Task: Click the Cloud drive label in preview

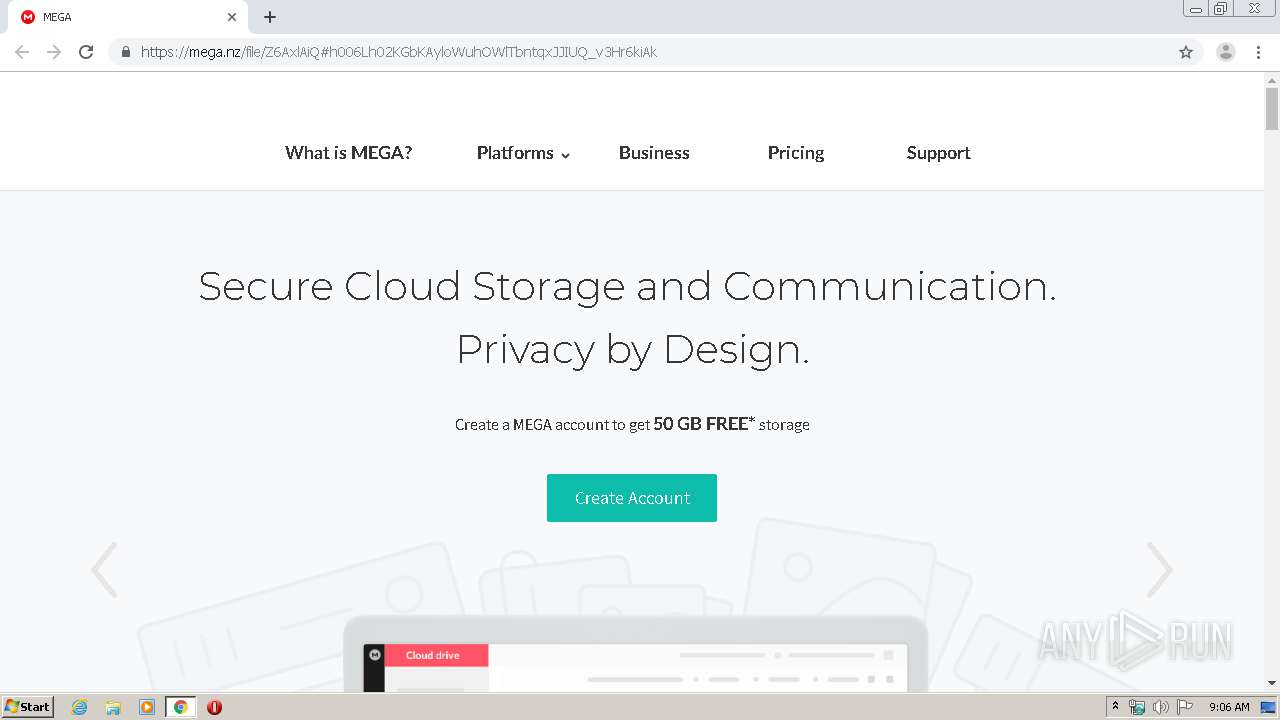Action: [x=433, y=656]
